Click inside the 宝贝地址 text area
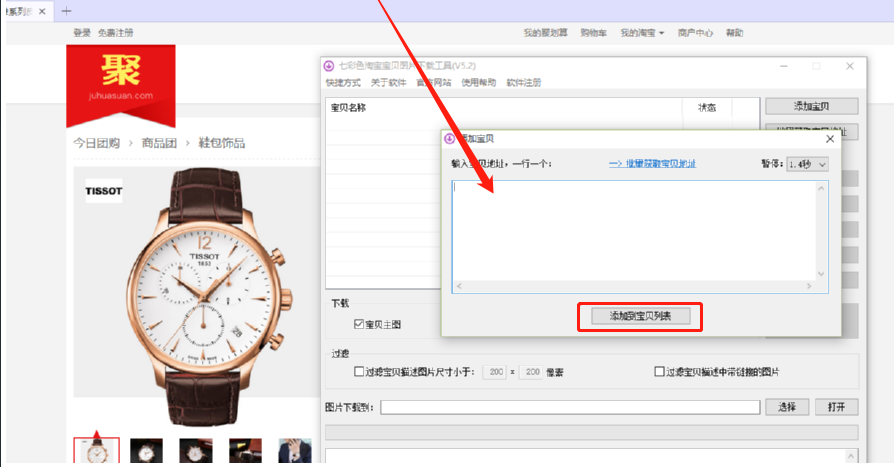 pyautogui.click(x=635, y=231)
